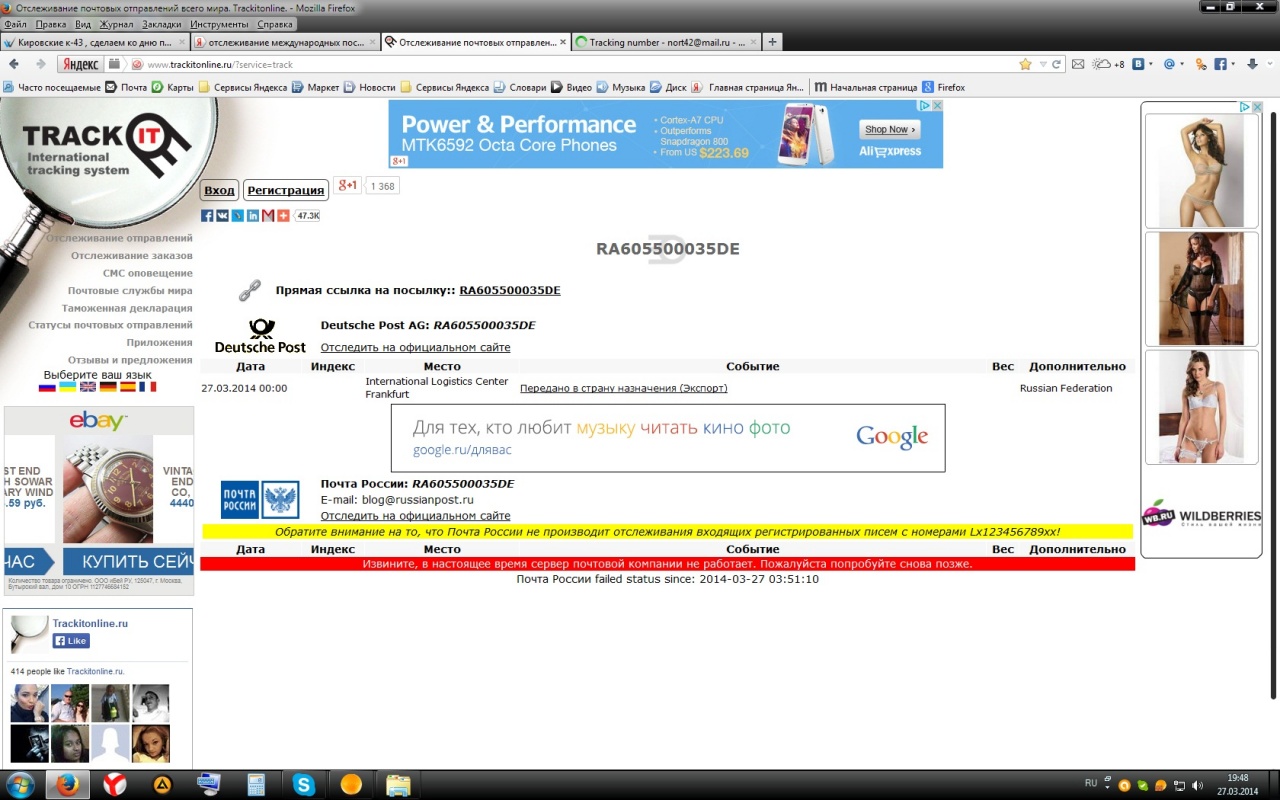Open the Mail.ru @ toolbar dropdown
The height and width of the screenshot is (800, 1280).
point(1182,64)
